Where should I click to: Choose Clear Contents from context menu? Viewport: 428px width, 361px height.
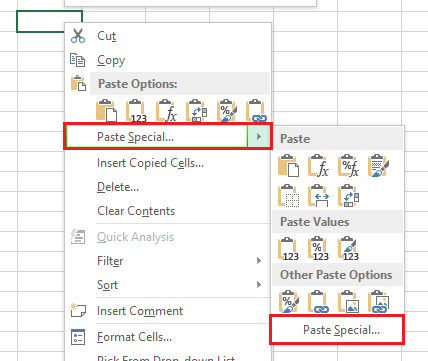[136, 211]
